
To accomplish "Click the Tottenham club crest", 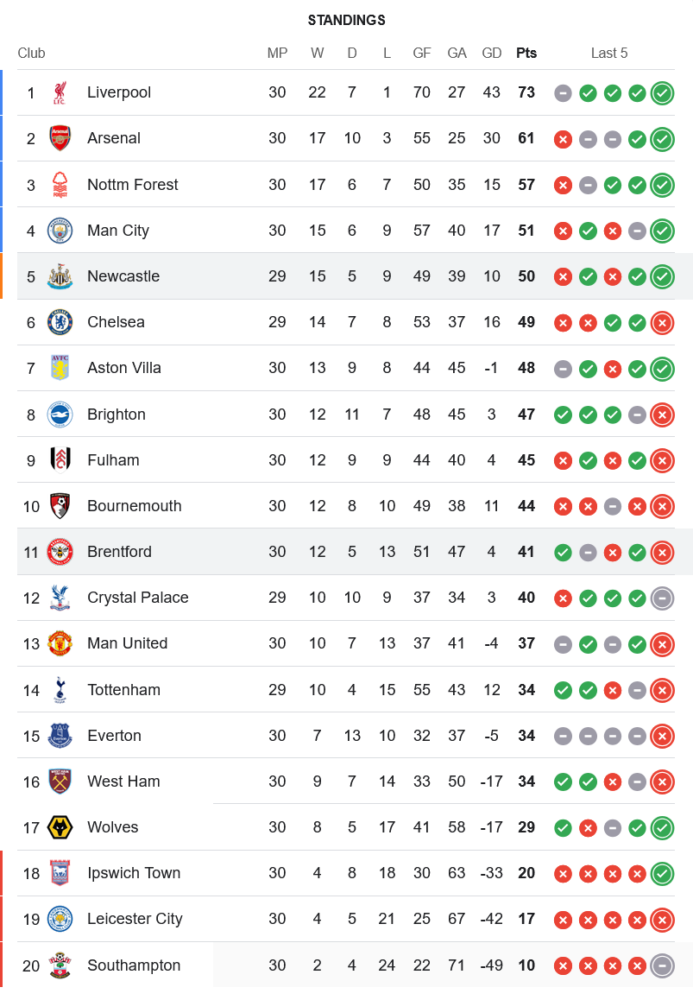I will (x=60, y=690).
